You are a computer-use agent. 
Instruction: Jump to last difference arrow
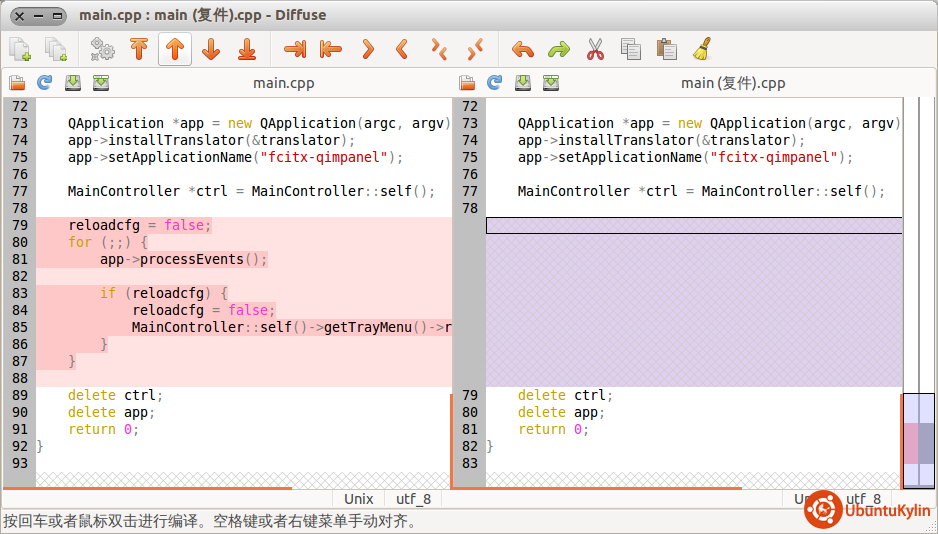click(246, 49)
